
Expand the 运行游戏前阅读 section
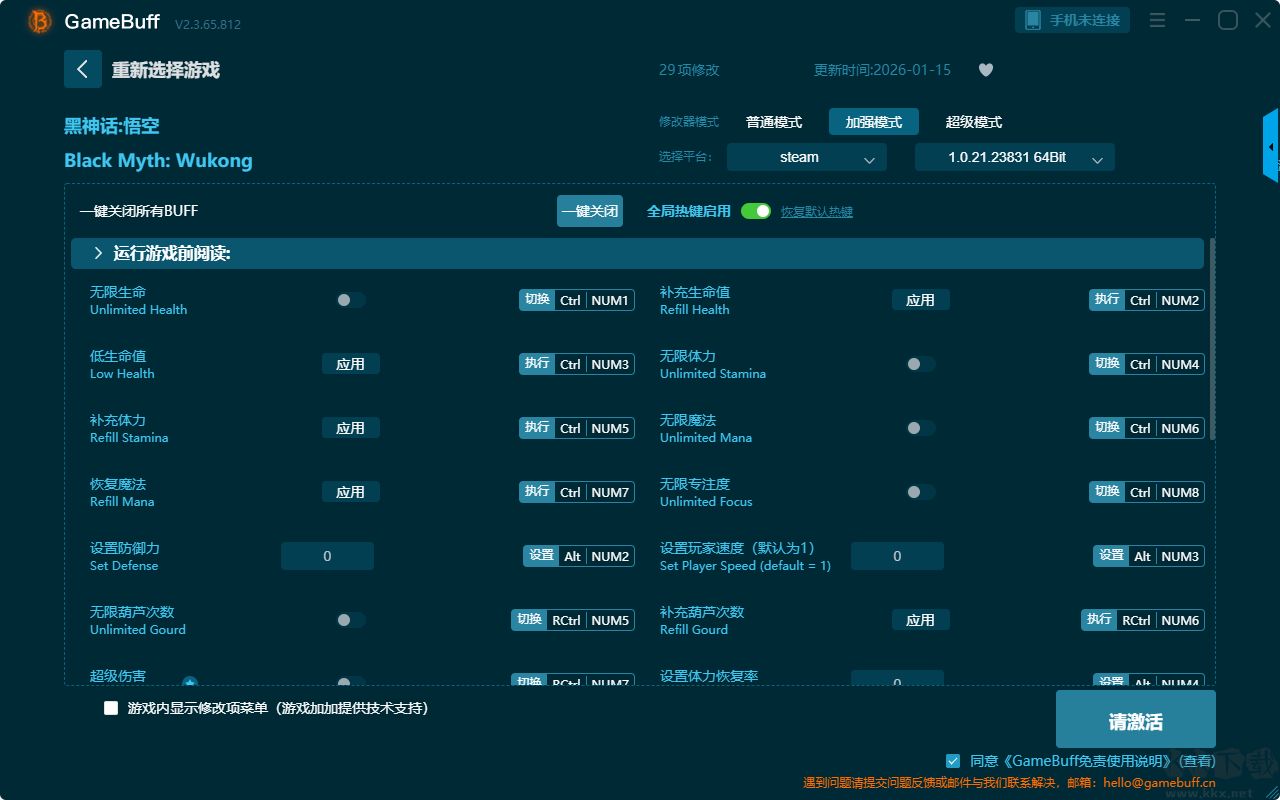(x=637, y=254)
